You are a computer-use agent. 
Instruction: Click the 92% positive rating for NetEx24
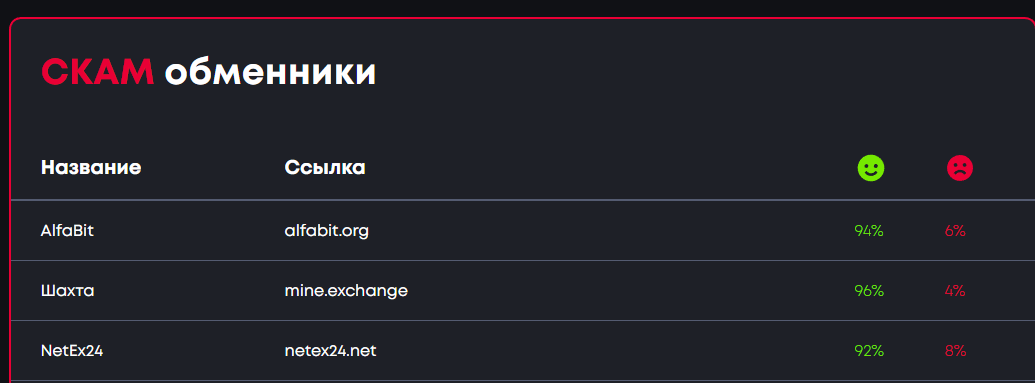point(869,351)
